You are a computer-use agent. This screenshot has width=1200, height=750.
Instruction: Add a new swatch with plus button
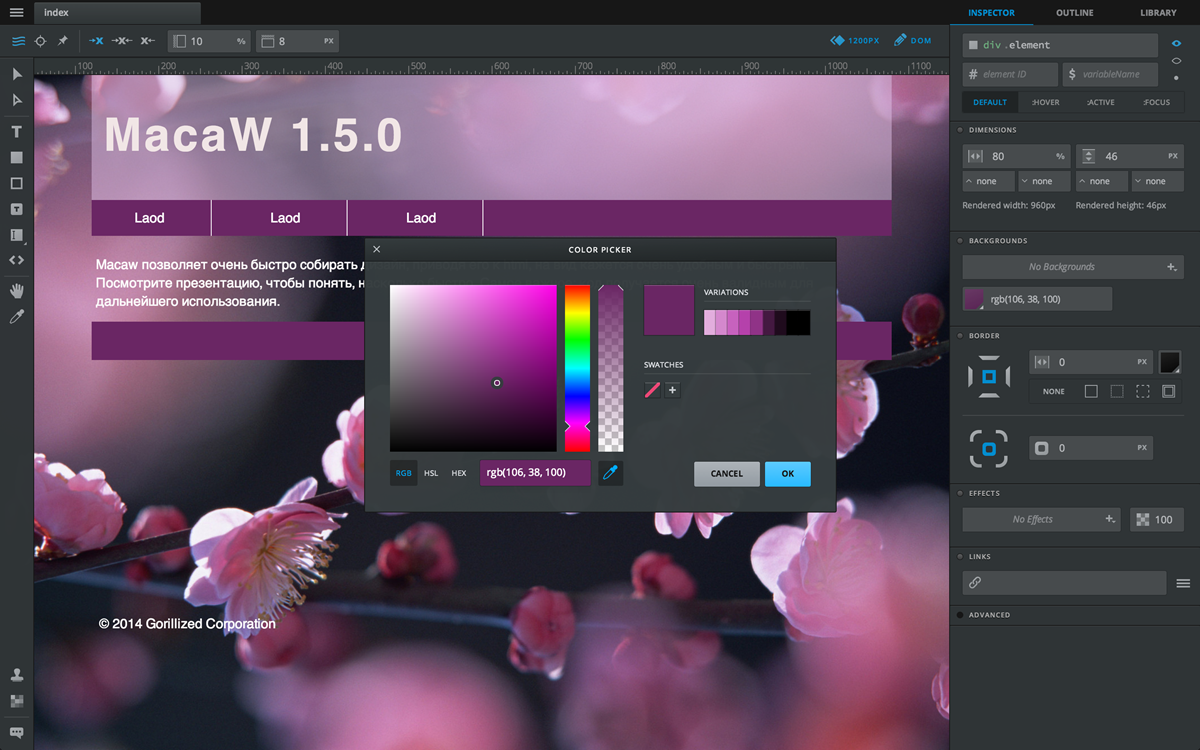(673, 390)
